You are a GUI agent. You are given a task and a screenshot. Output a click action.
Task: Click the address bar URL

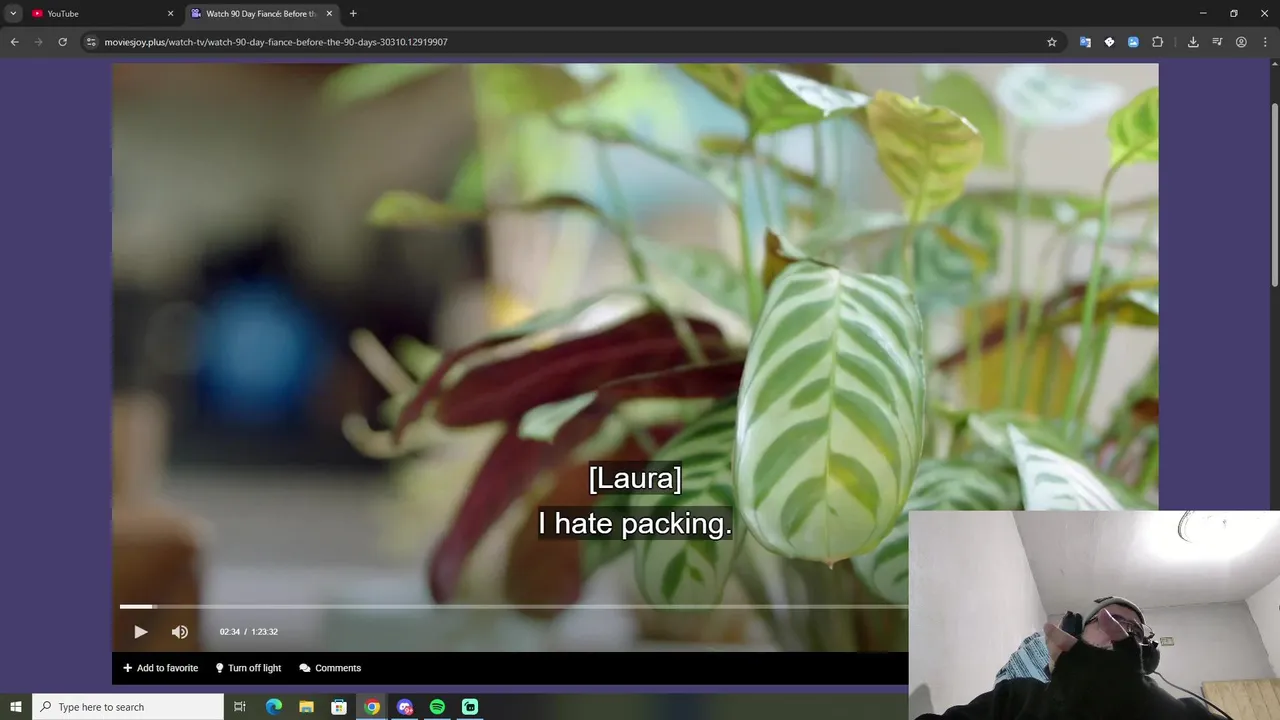tap(276, 42)
